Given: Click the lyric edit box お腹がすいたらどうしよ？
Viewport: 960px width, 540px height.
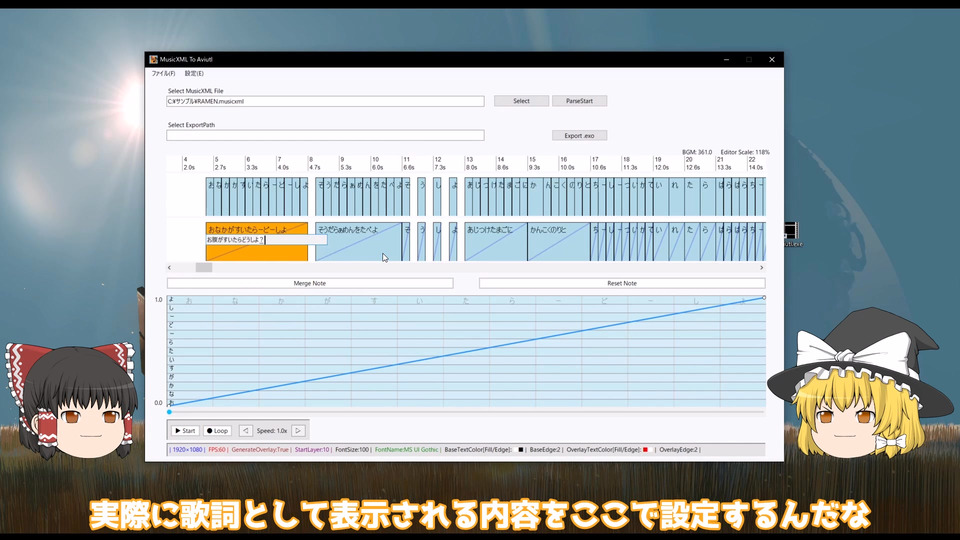Looking at the screenshot, I should coord(266,240).
